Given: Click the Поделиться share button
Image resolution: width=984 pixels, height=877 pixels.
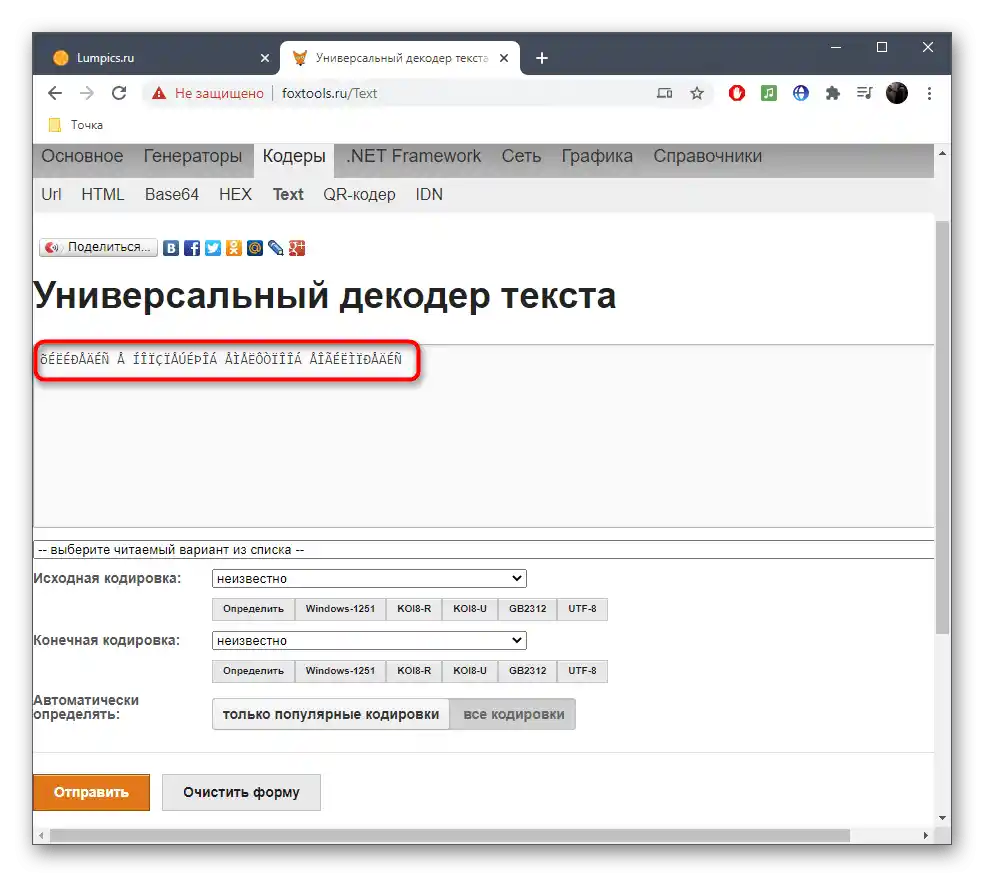Looking at the screenshot, I should point(99,247).
